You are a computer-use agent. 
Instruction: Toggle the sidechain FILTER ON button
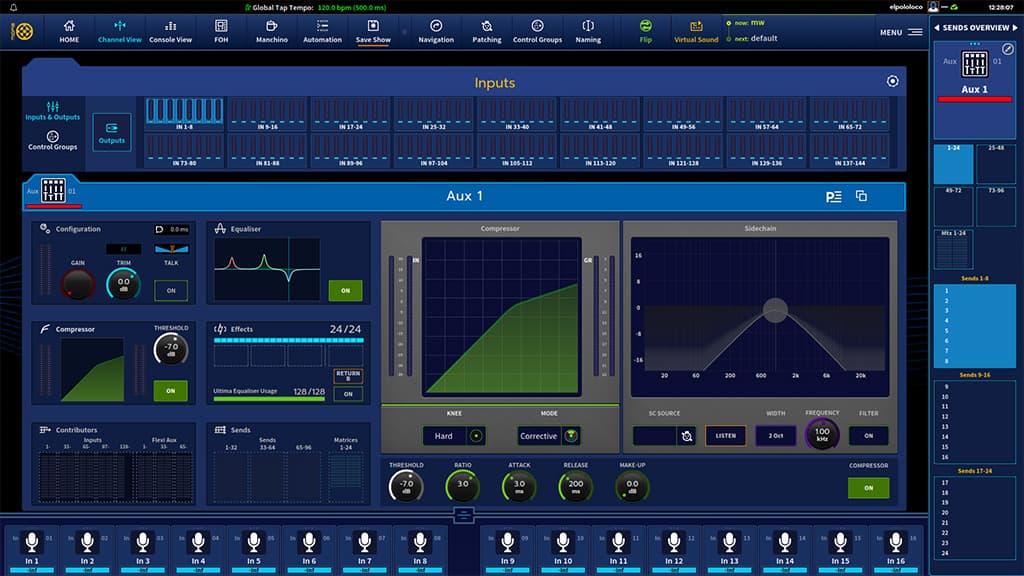[869, 436]
